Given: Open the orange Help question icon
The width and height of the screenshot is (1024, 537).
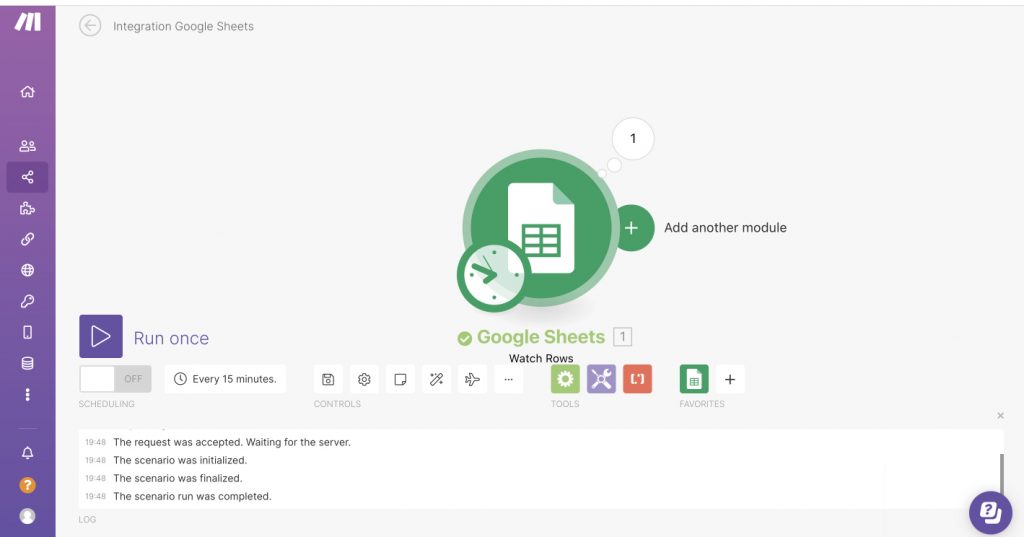Looking at the screenshot, I should 27,485.
